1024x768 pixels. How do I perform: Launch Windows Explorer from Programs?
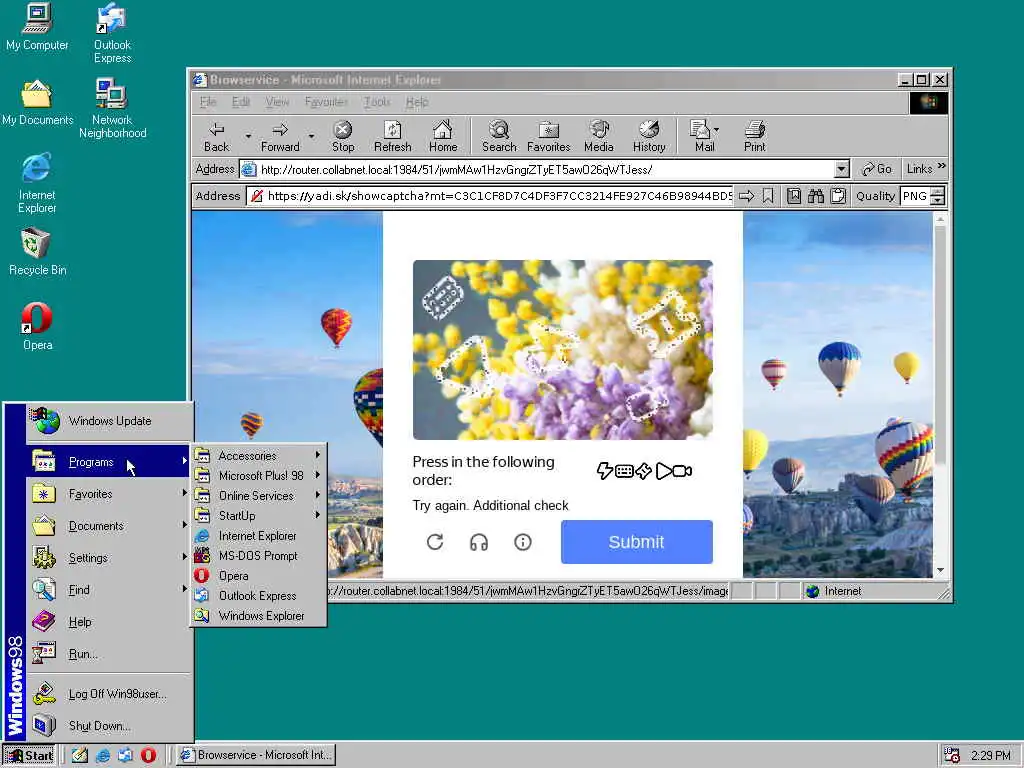tap(259, 616)
